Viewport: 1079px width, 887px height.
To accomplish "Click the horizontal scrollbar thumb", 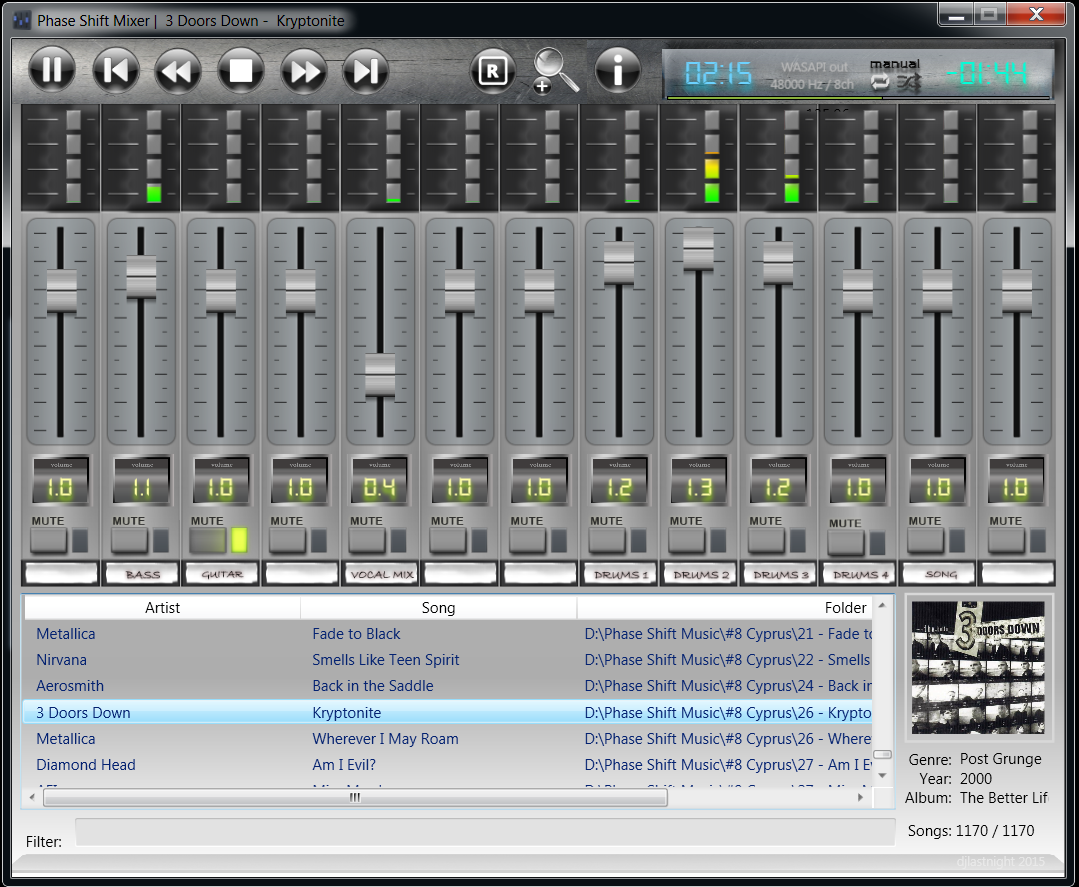I will coord(355,798).
